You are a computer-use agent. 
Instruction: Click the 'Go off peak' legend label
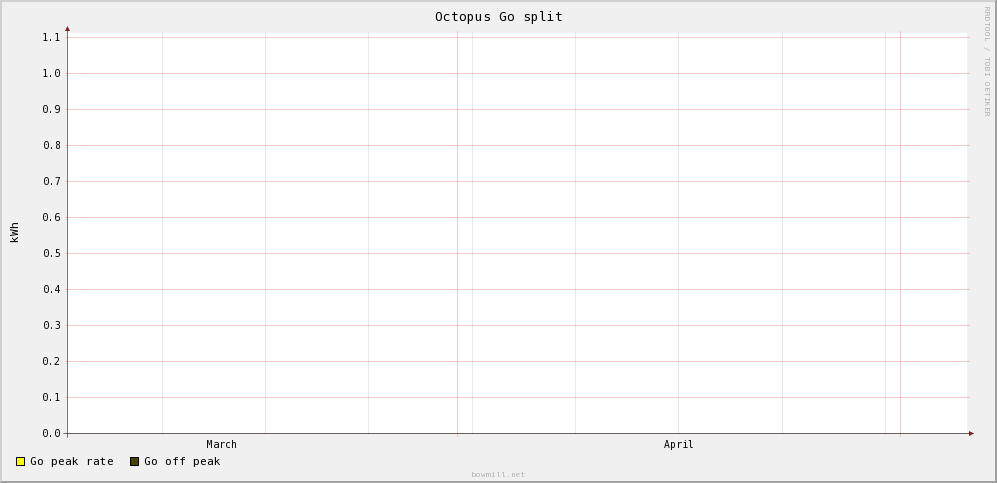point(182,461)
